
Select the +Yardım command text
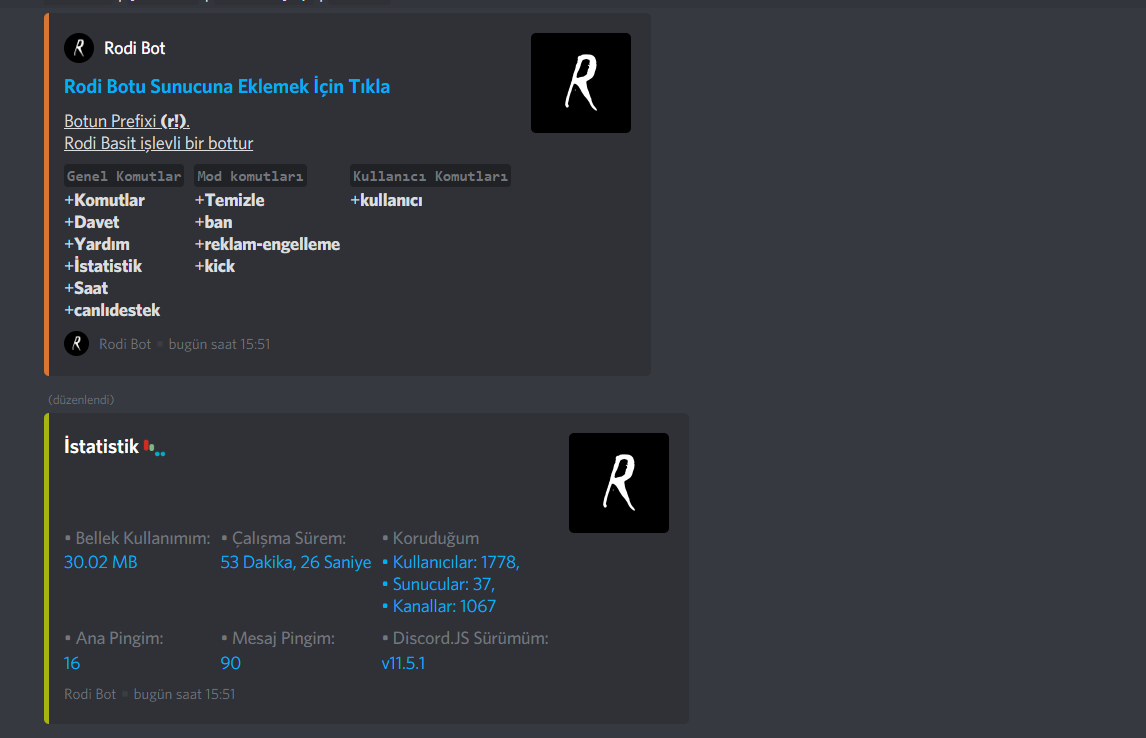click(x=96, y=244)
